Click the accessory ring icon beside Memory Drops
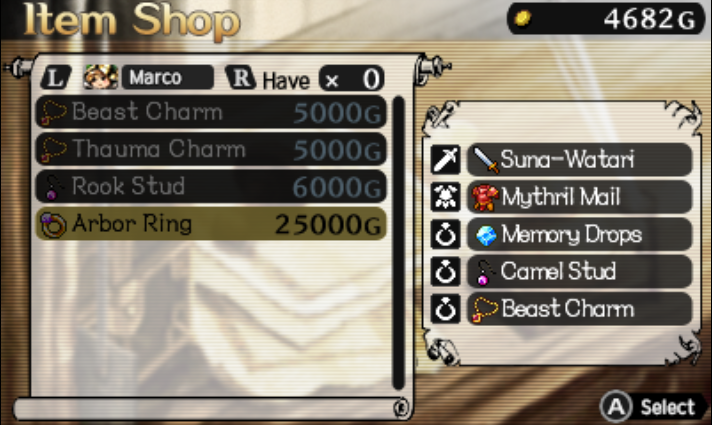The image size is (712, 425). [445, 234]
